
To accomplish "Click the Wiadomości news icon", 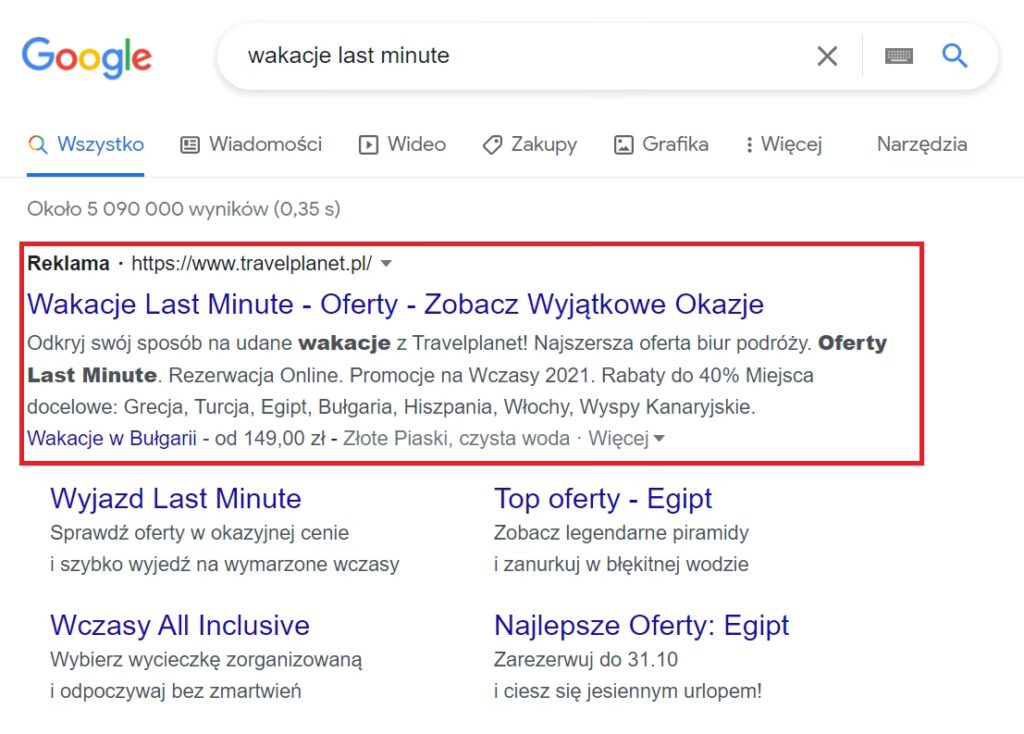I will (190, 145).
